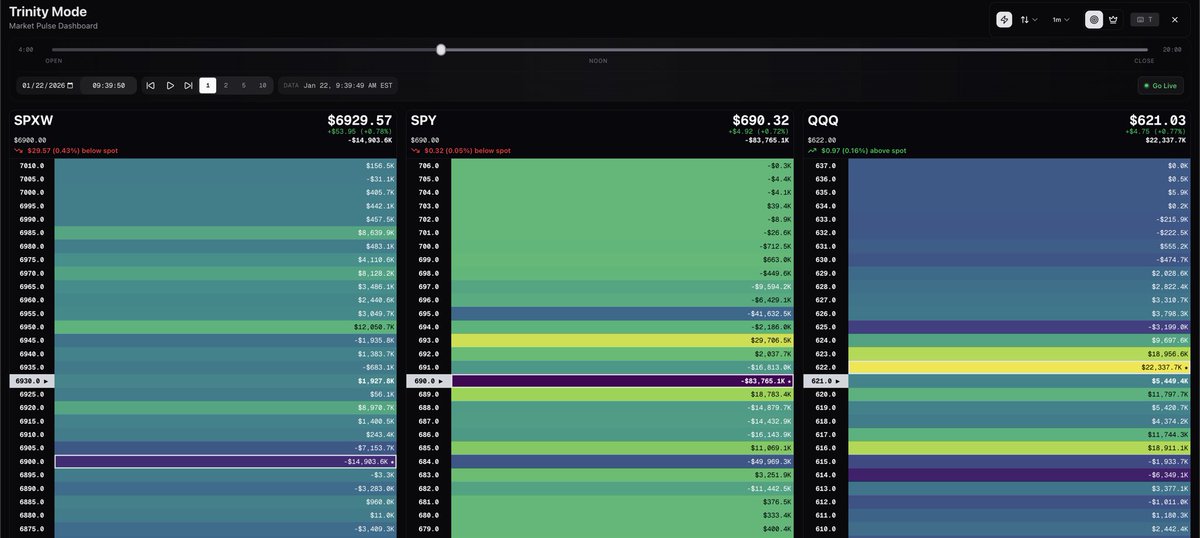Select playback speed 5
1200x538 pixels.
click(244, 86)
